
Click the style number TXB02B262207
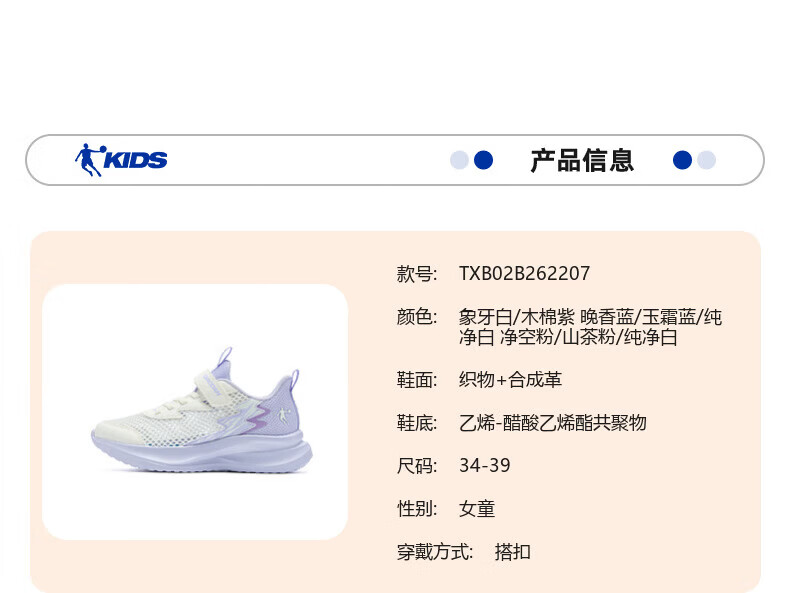coord(524,274)
